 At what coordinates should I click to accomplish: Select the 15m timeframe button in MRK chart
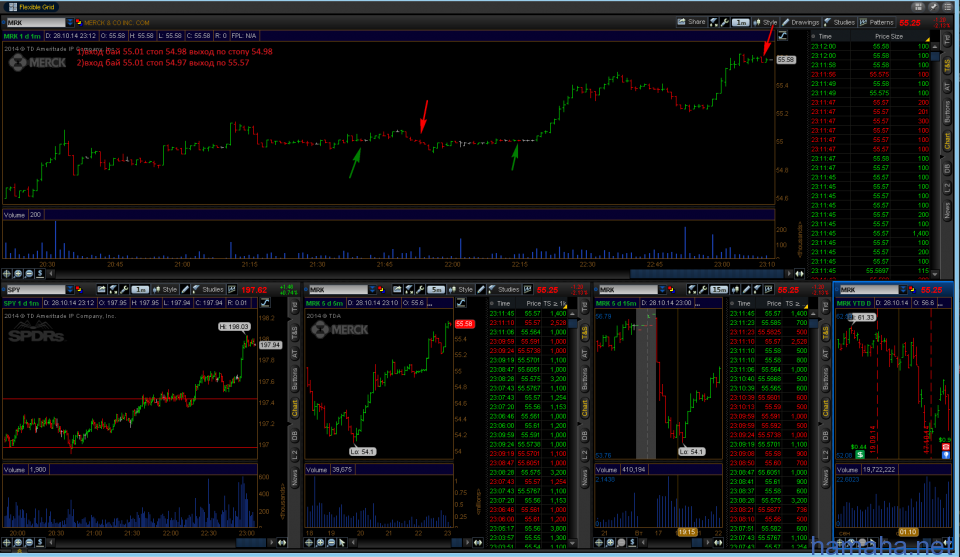click(719, 290)
